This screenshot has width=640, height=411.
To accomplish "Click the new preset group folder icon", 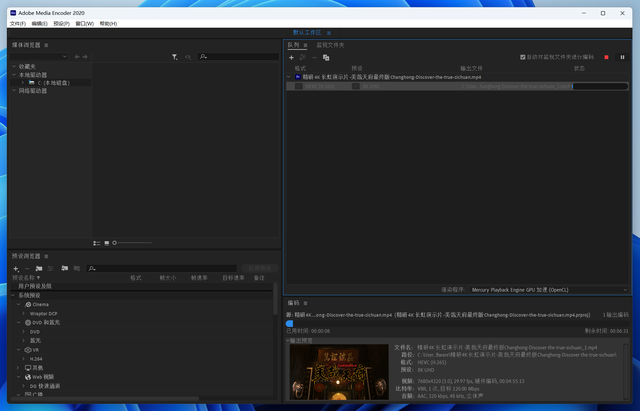I will tap(39, 269).
